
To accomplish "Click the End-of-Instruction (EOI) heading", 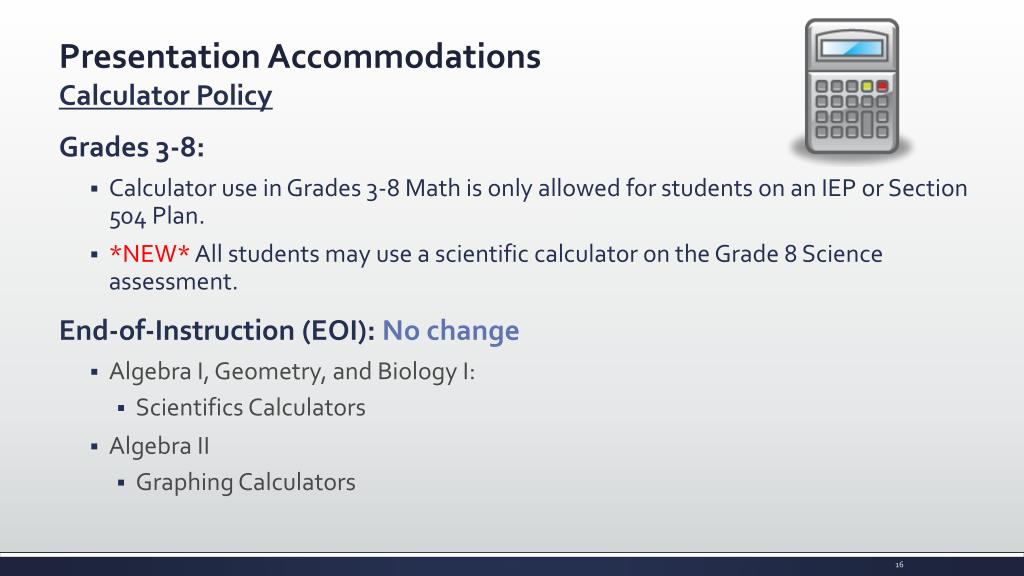I will [x=217, y=330].
